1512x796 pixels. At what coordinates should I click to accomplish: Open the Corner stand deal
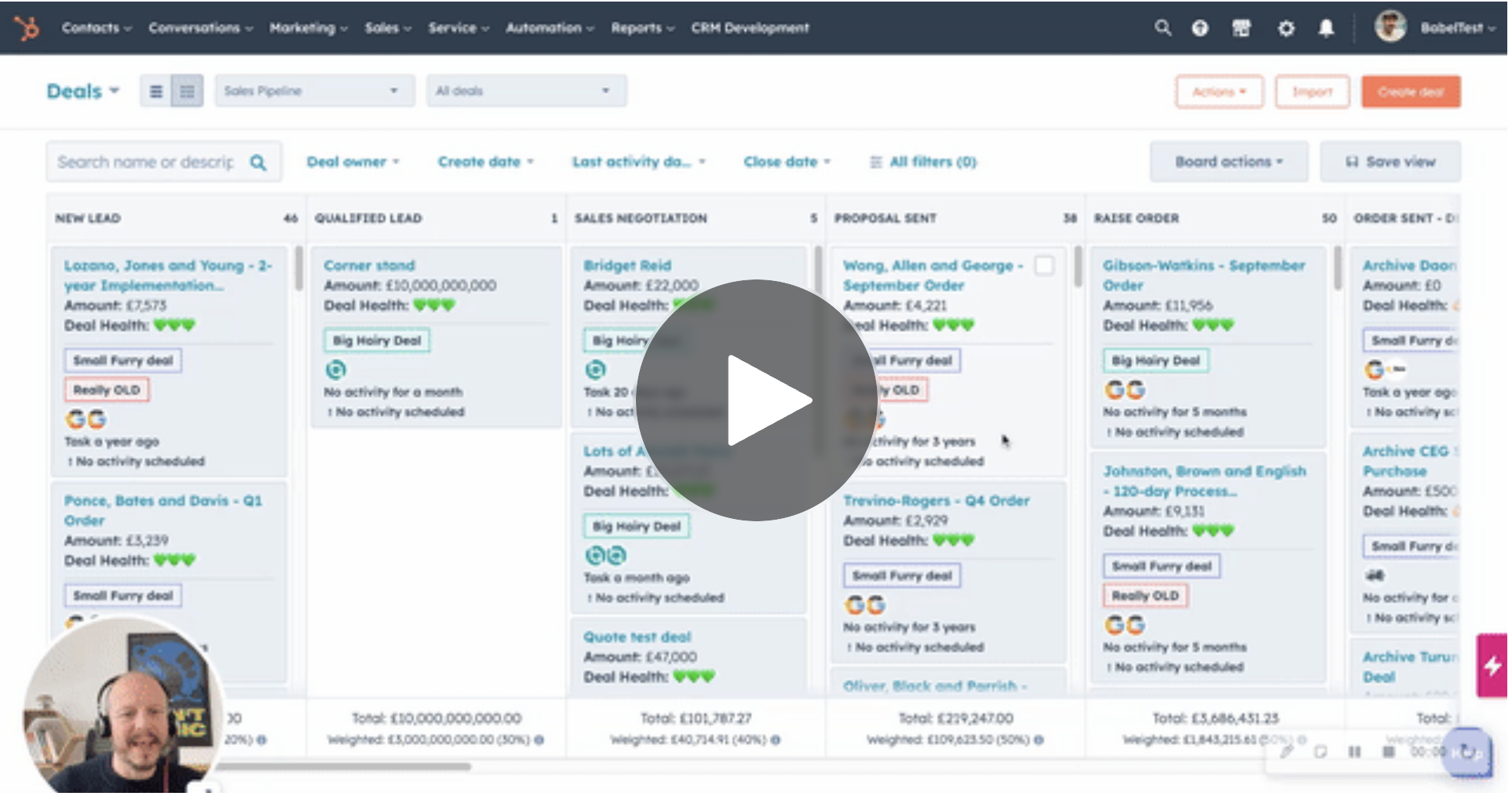tap(371, 266)
